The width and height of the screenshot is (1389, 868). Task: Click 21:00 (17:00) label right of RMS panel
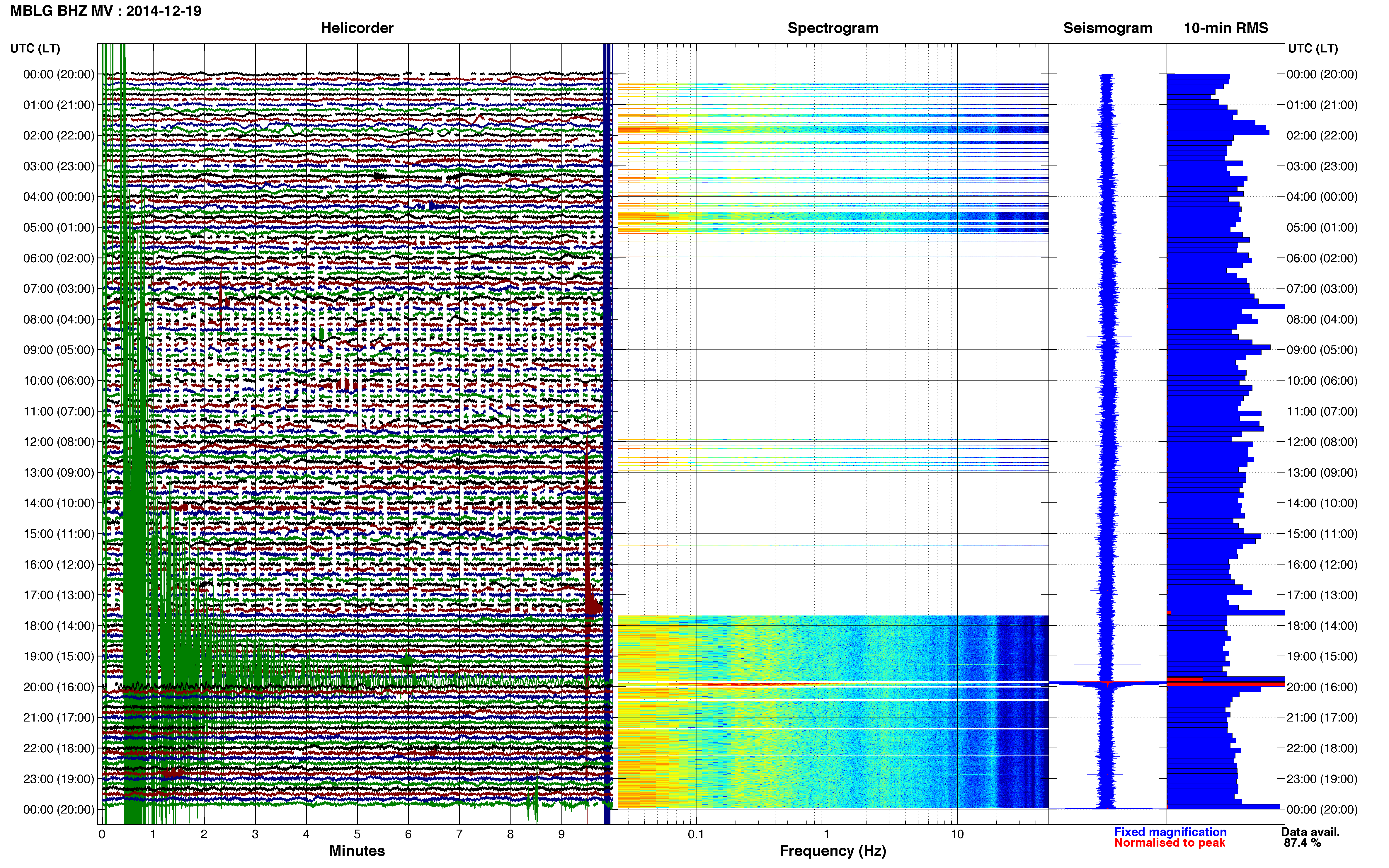click(1322, 718)
